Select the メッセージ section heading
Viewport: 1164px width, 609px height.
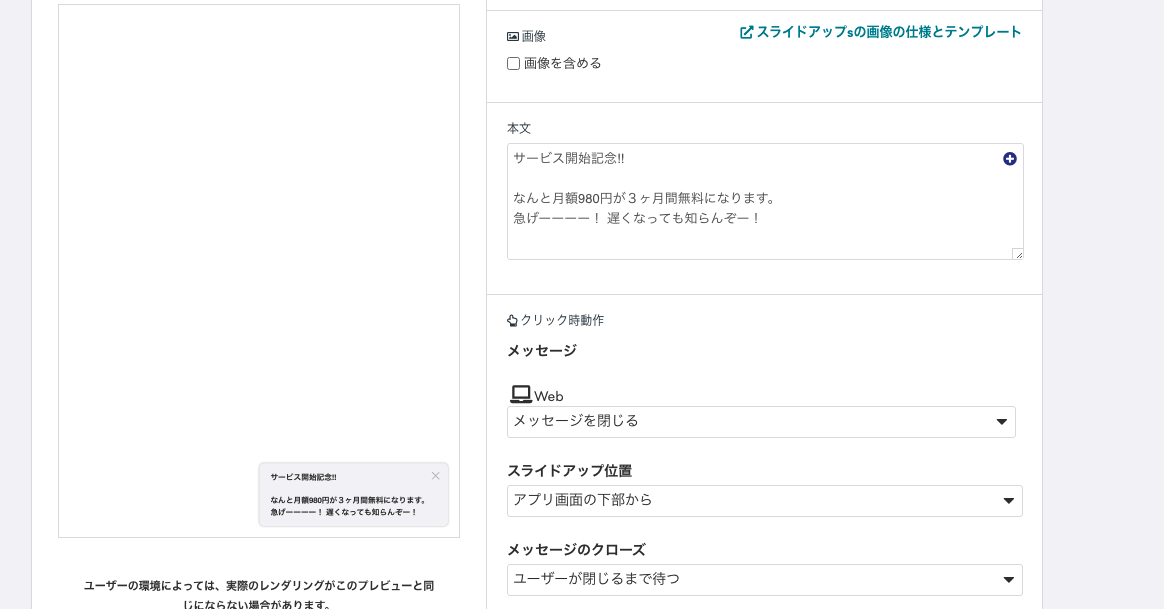tap(541, 351)
